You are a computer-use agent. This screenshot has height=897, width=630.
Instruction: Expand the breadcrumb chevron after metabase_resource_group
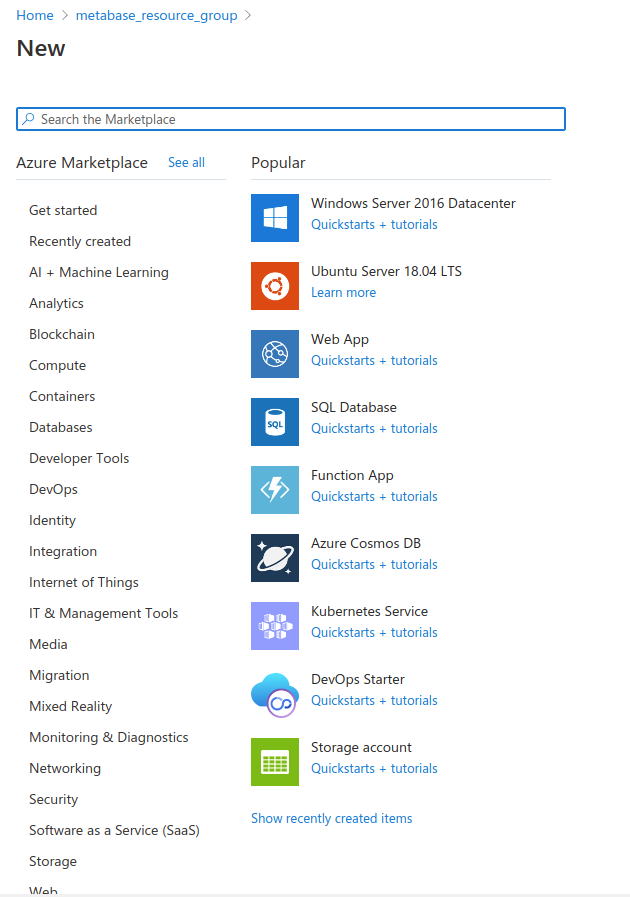[x=250, y=15]
